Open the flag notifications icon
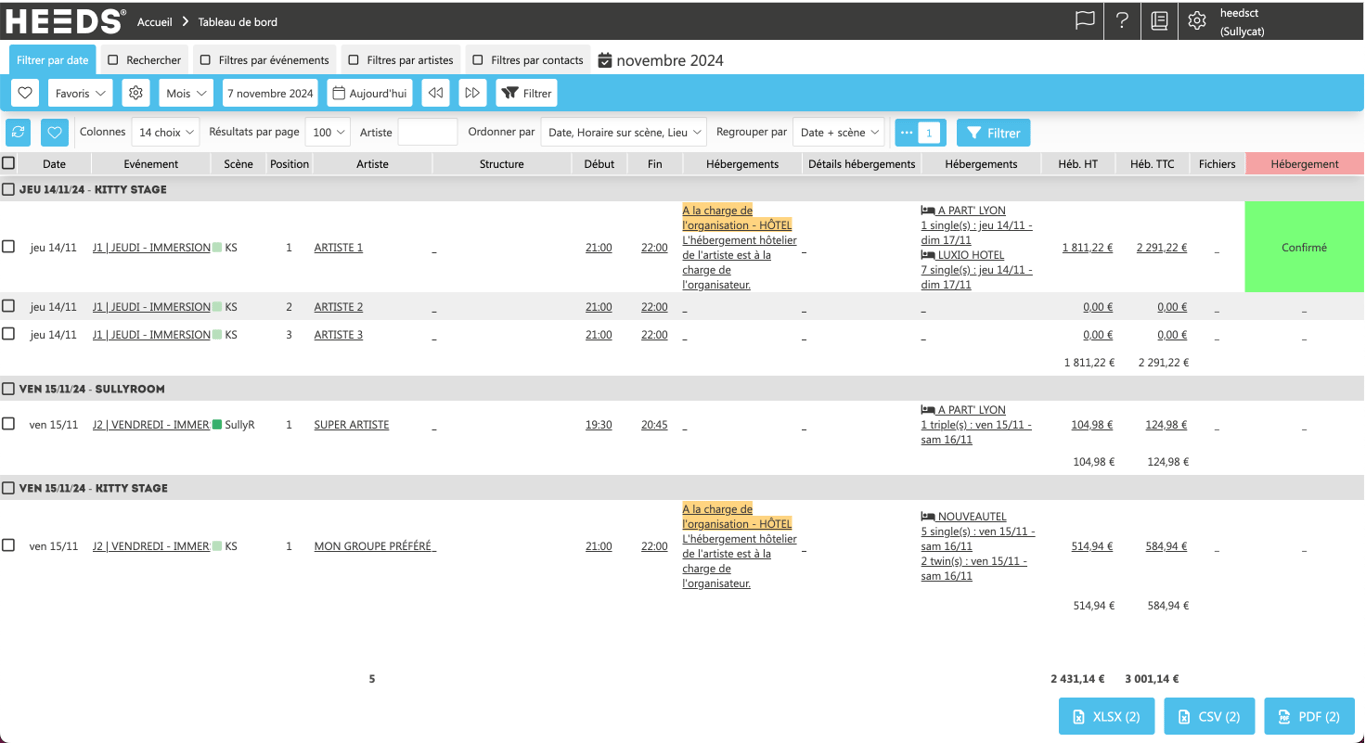Screen dimensions: 1366x743 (x=1084, y=21)
